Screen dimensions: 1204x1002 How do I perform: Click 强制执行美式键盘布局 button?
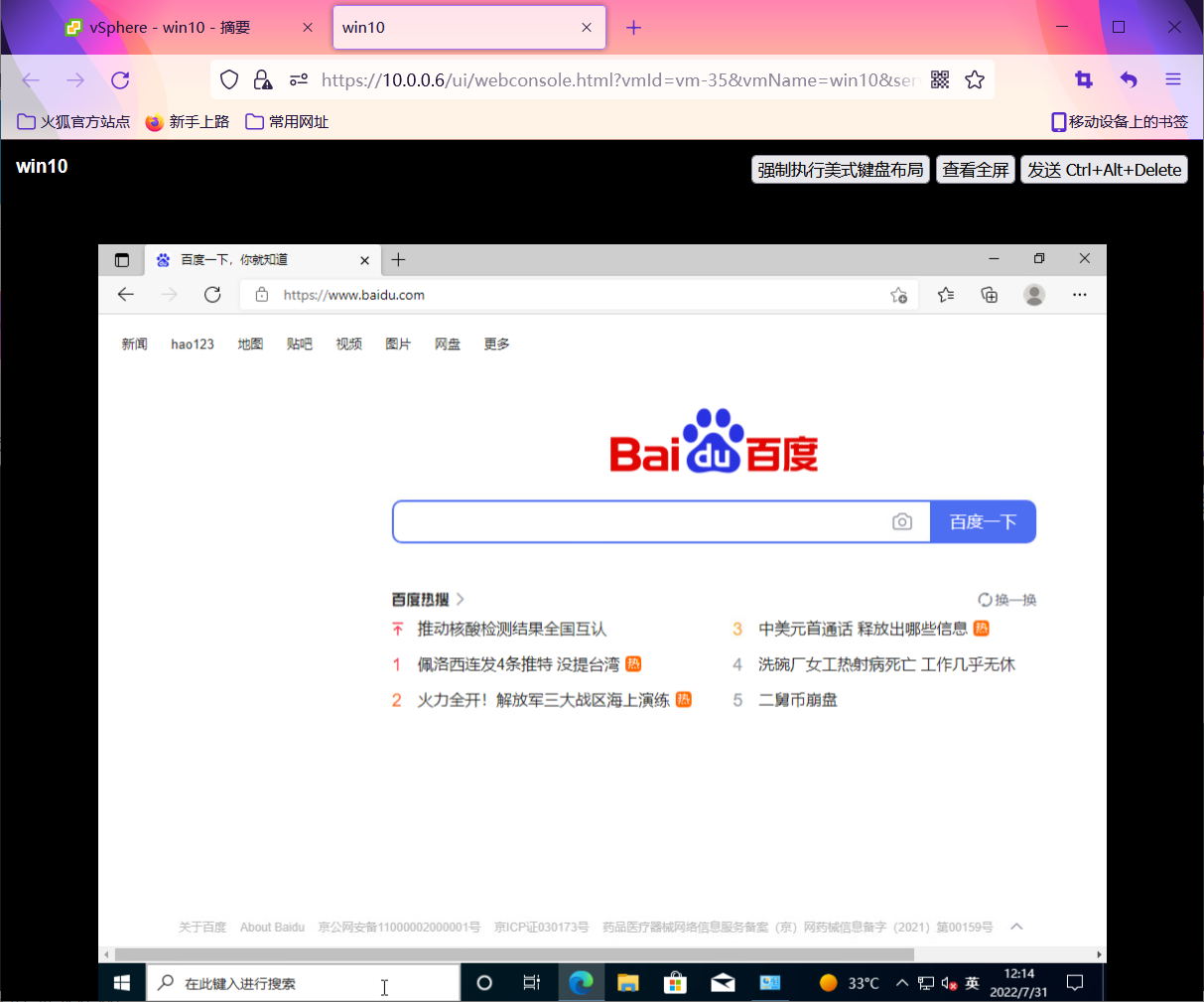(x=841, y=170)
